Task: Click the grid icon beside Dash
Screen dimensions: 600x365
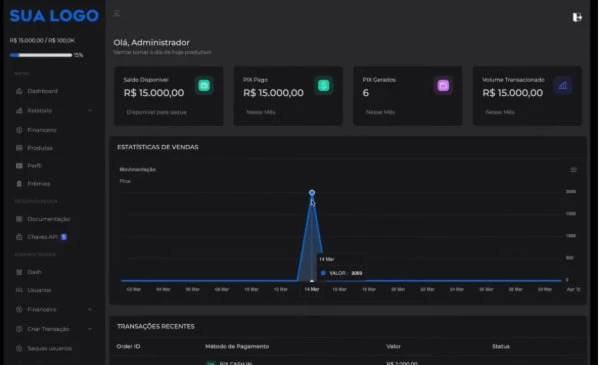Action: (19, 272)
